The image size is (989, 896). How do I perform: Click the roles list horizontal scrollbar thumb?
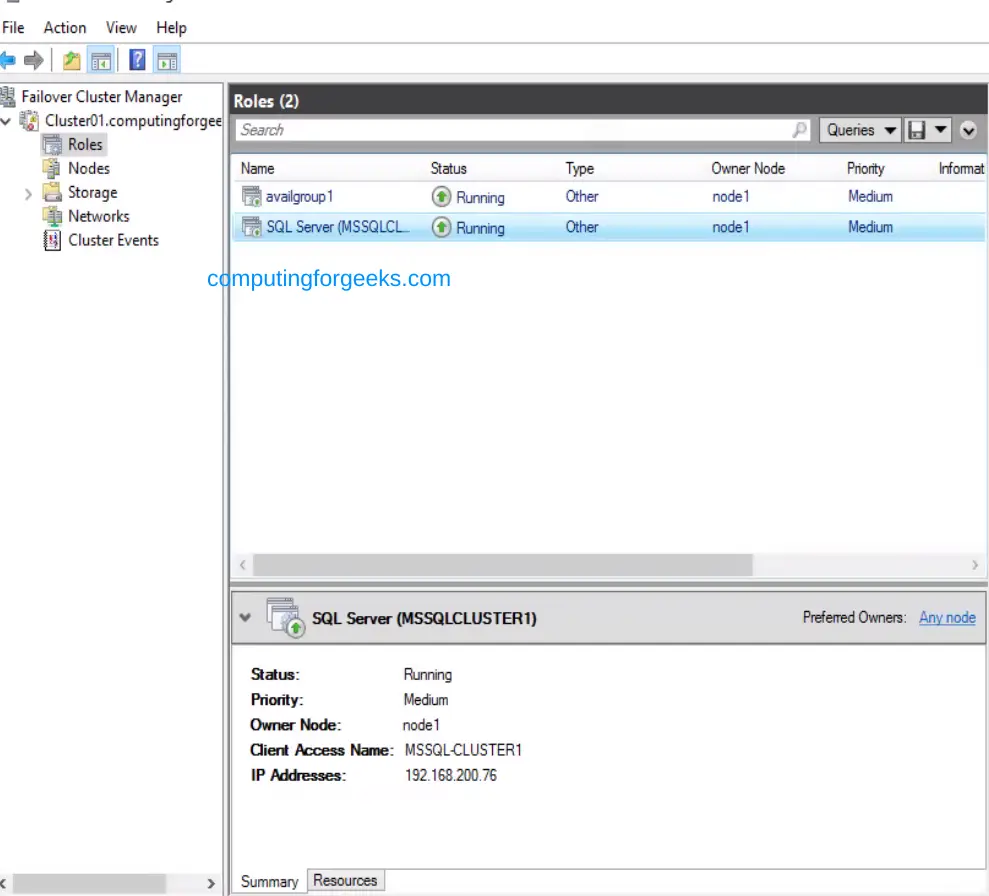(x=503, y=565)
